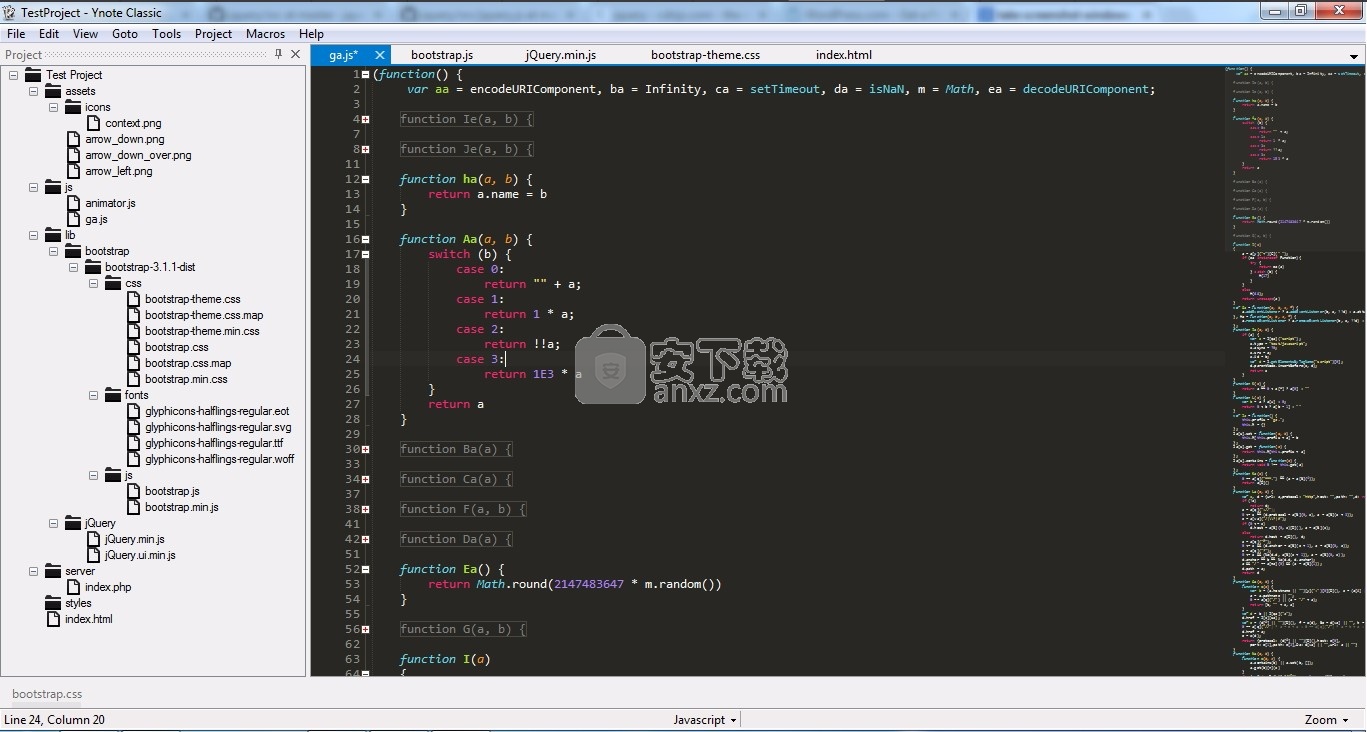The image size is (1367, 732).
Task: Click the number 2147483647 in code
Action: point(588,584)
